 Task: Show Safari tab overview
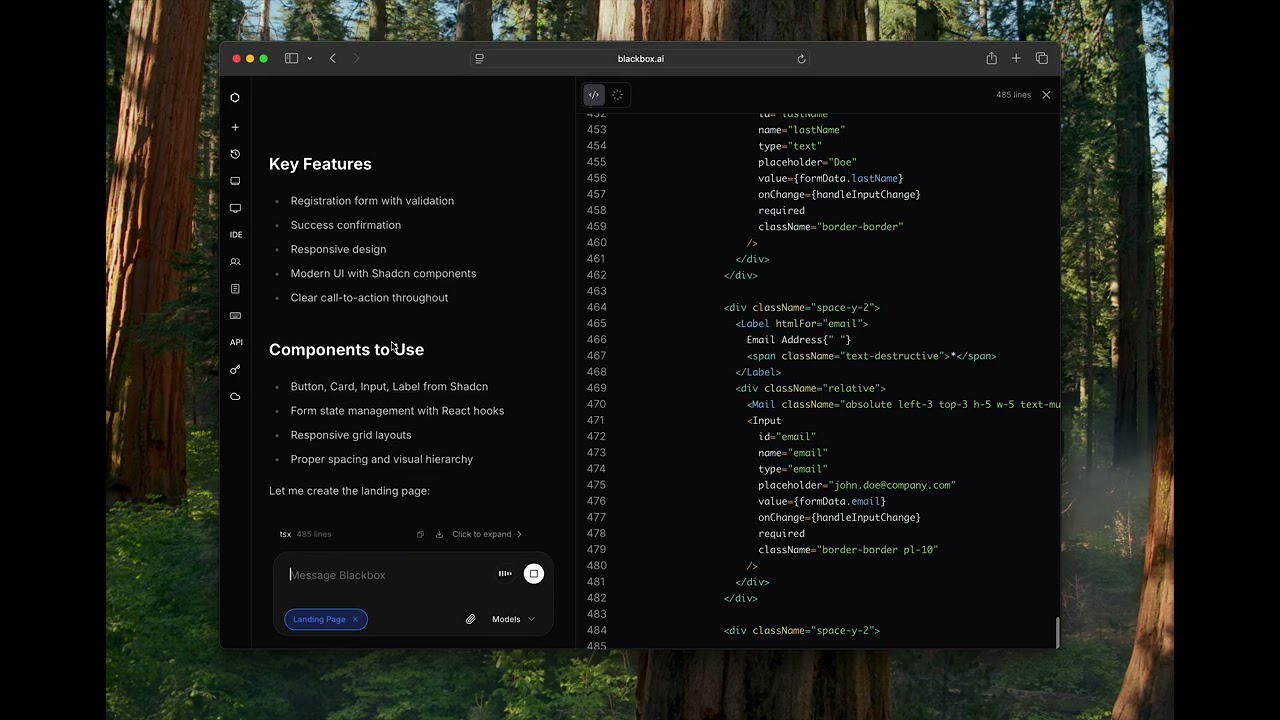(1042, 59)
